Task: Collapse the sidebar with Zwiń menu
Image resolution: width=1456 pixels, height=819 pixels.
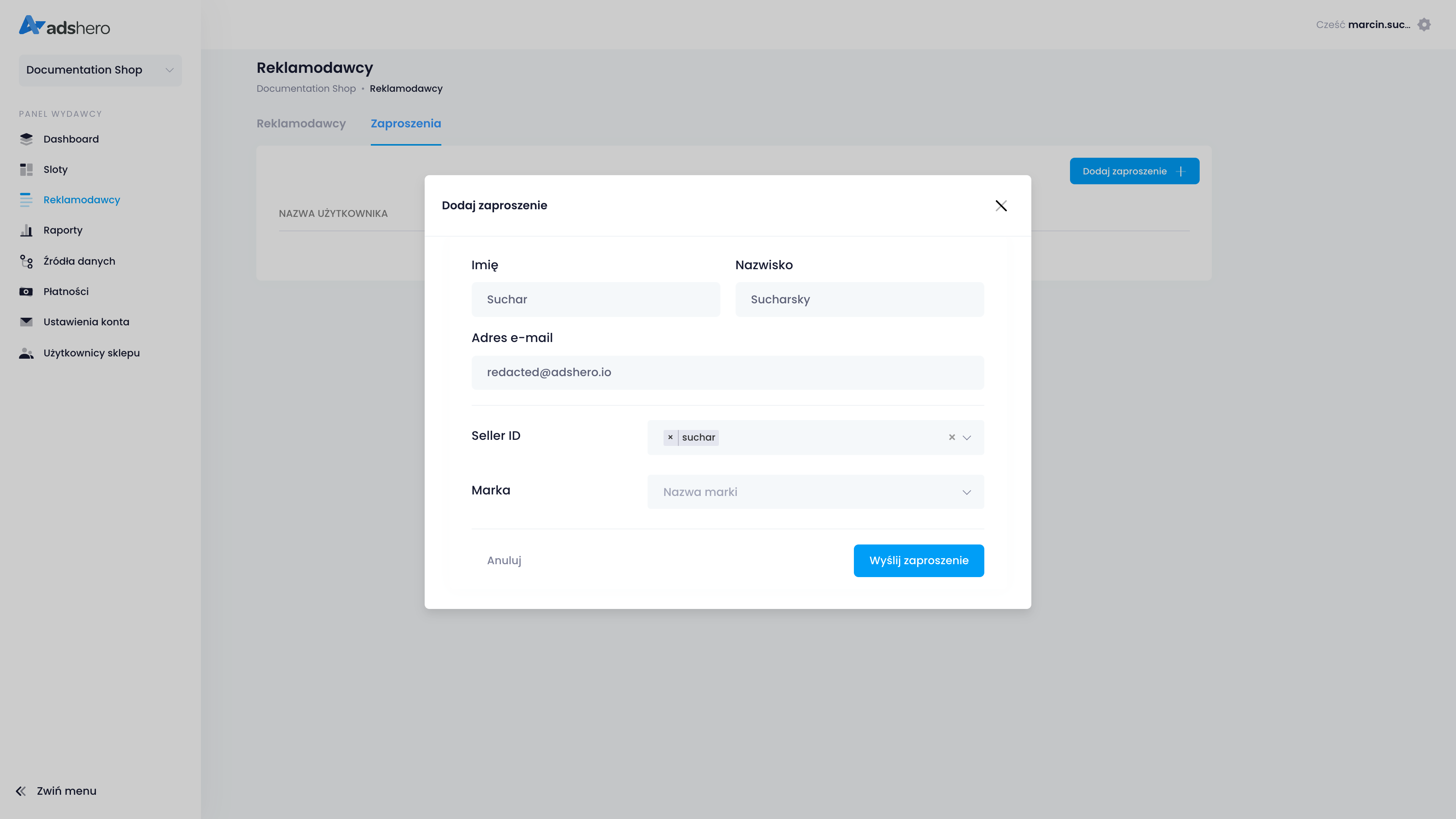Action: tap(56, 791)
